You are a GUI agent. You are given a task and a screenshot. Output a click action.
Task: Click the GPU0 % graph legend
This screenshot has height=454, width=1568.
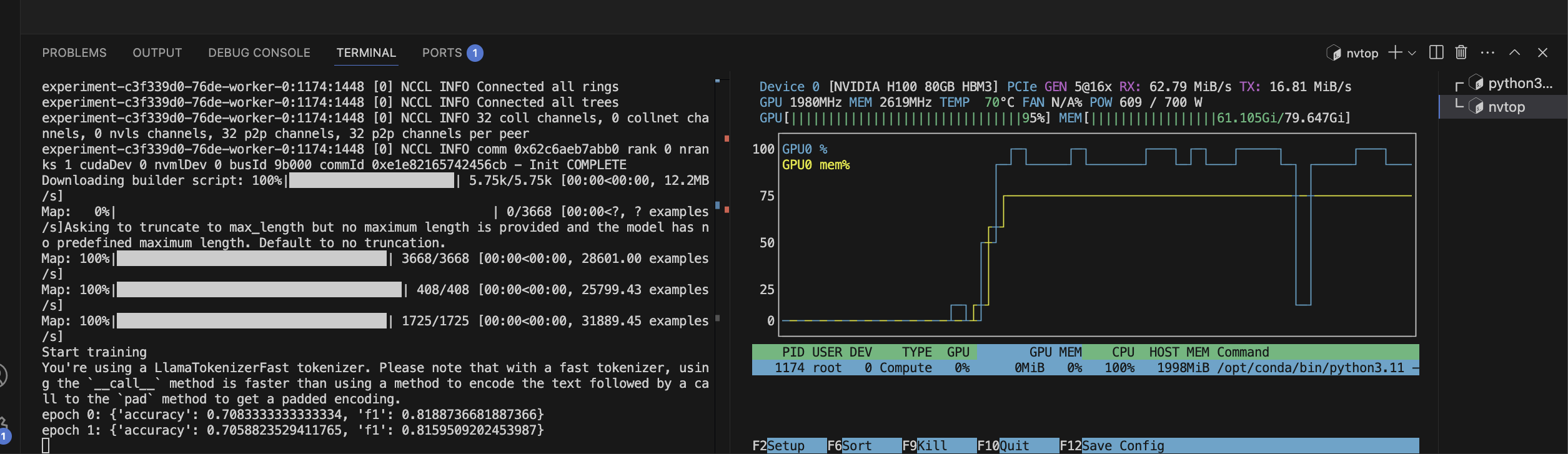(805, 149)
